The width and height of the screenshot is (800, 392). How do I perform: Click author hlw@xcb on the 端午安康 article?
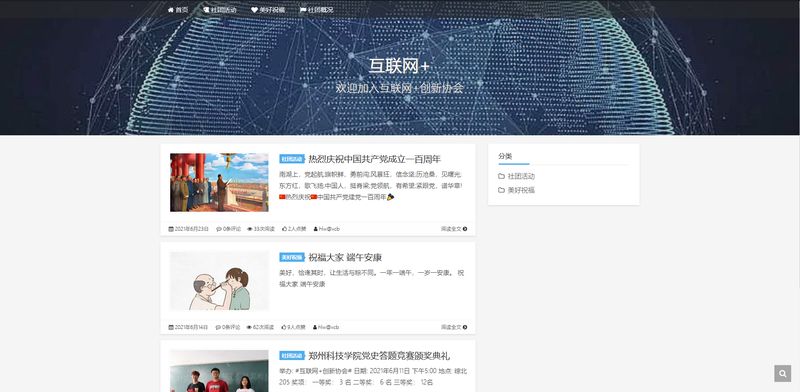click(326, 327)
